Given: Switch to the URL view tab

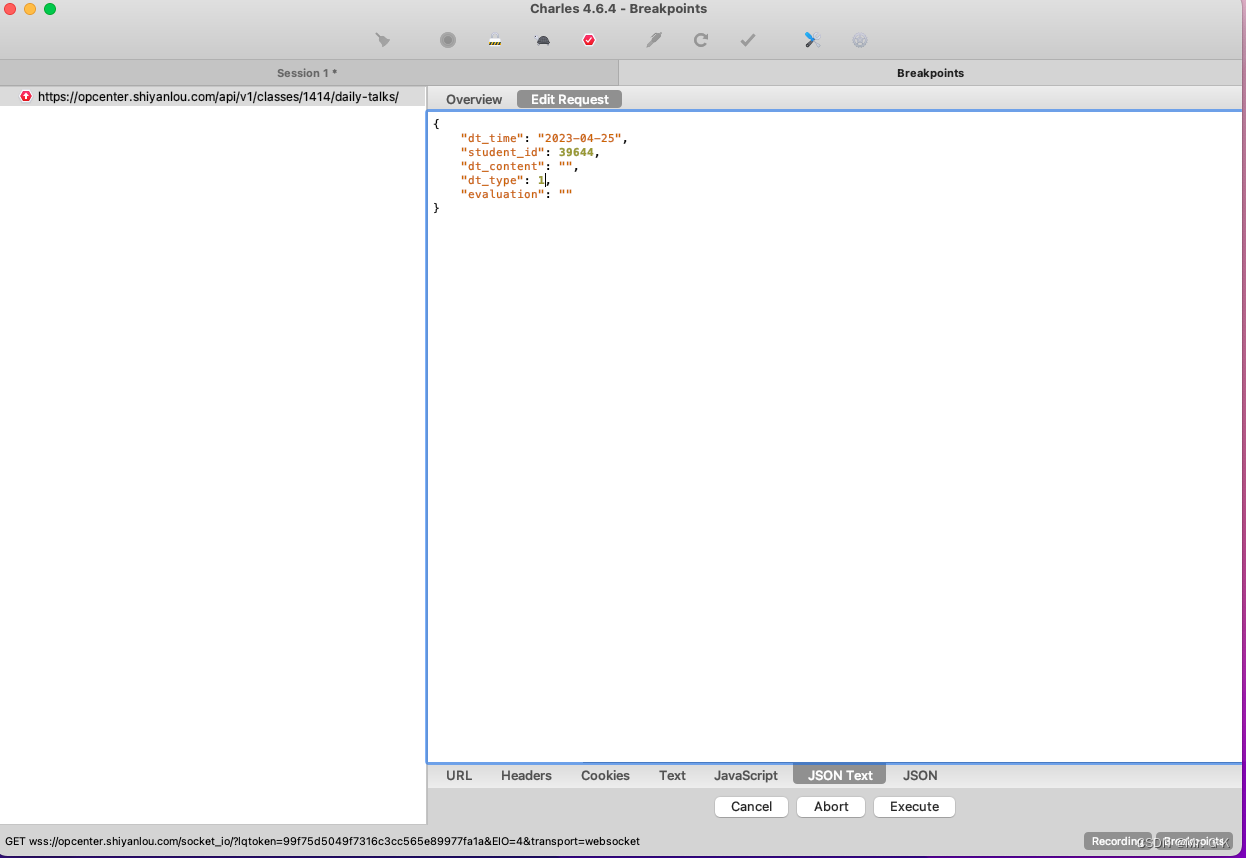Looking at the screenshot, I should click(x=459, y=775).
